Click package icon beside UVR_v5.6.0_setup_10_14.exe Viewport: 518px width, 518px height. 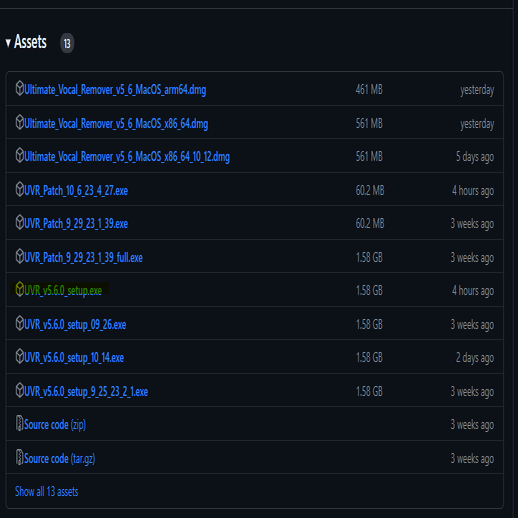pyautogui.click(x=19, y=357)
